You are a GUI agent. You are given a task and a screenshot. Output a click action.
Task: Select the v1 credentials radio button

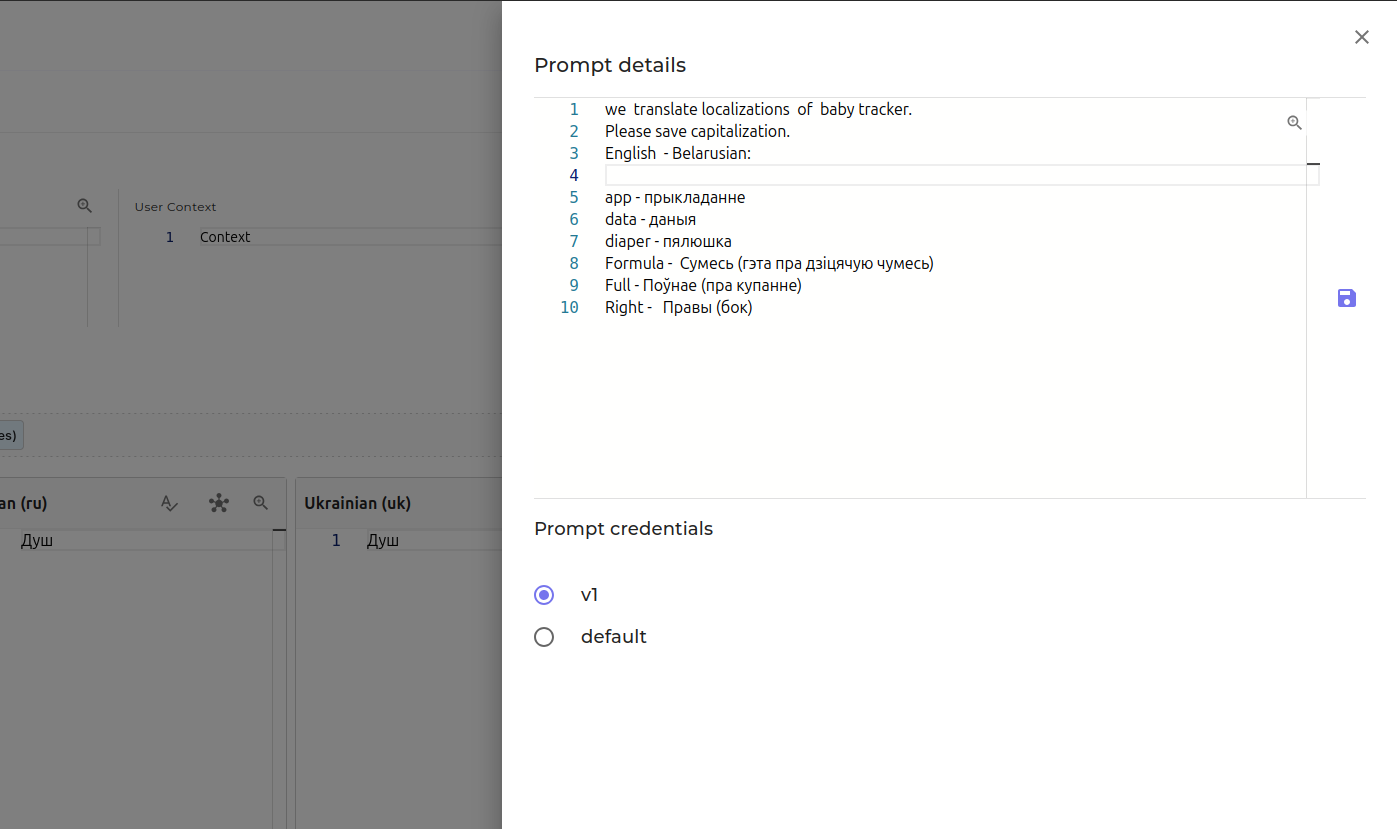coord(544,595)
